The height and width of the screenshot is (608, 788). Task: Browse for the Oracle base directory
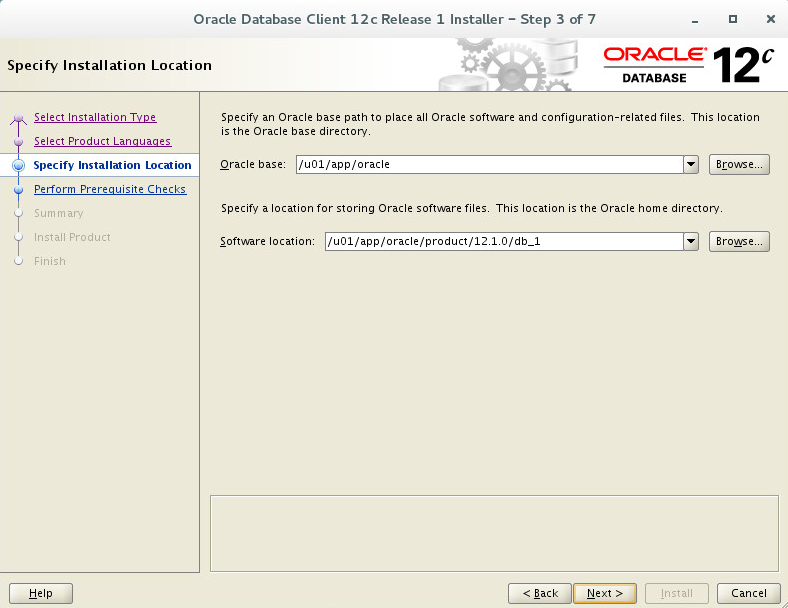pyautogui.click(x=739, y=164)
